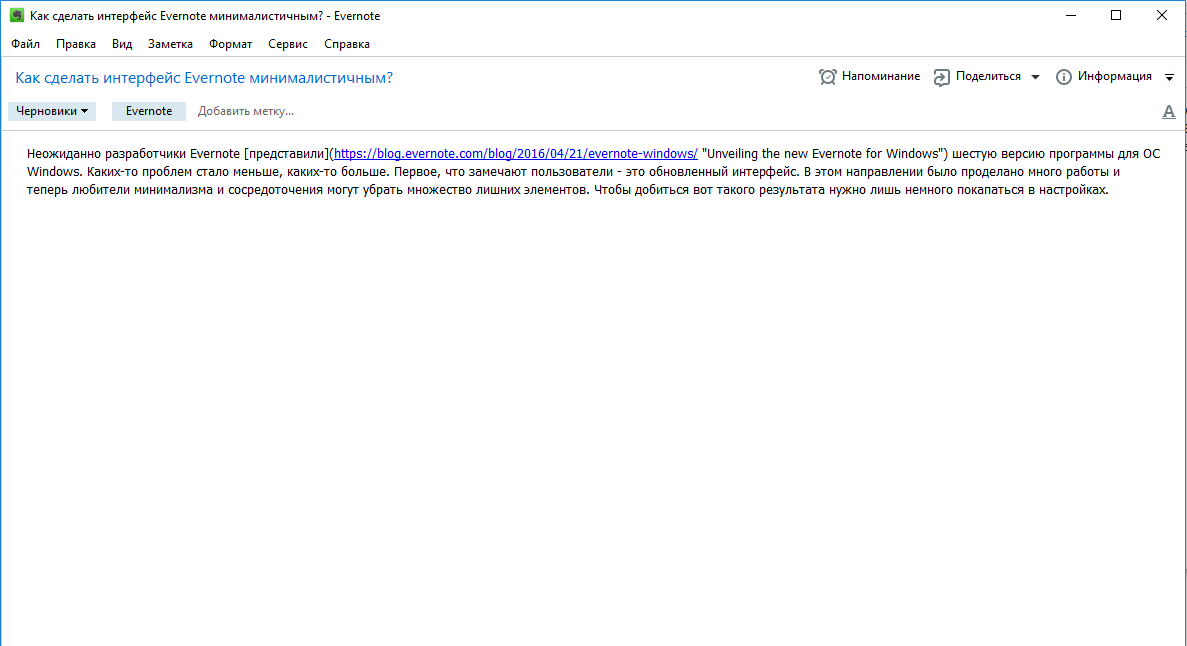Select the Evernote tag

(149, 111)
